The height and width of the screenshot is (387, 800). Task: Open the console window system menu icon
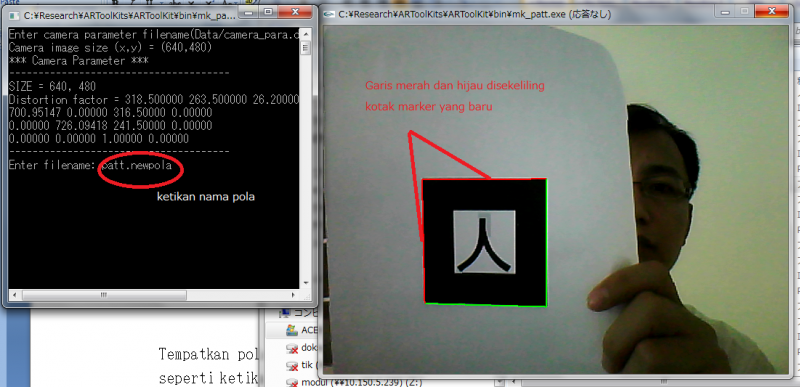[14, 15]
